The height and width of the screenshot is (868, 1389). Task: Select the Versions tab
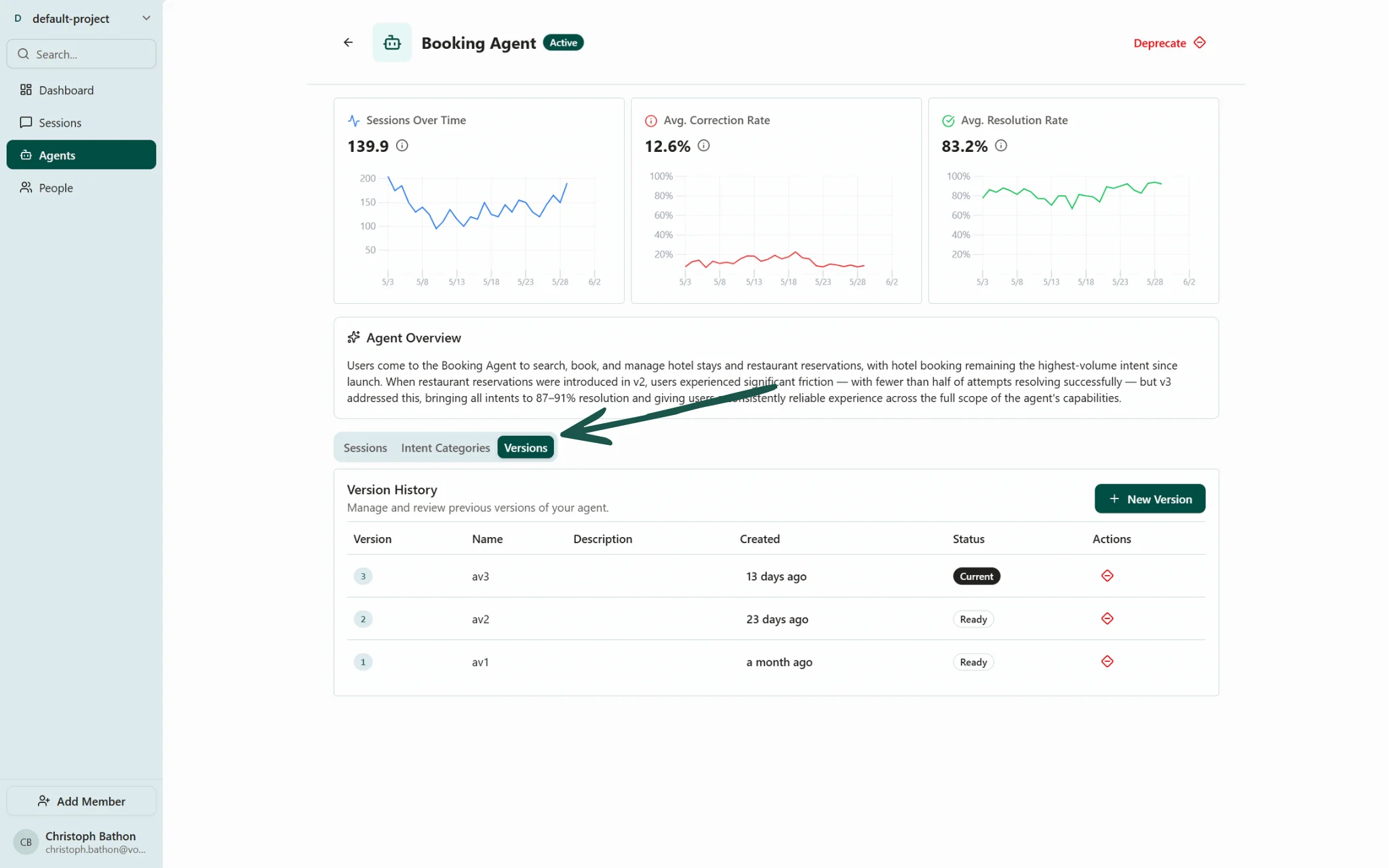[x=526, y=448]
